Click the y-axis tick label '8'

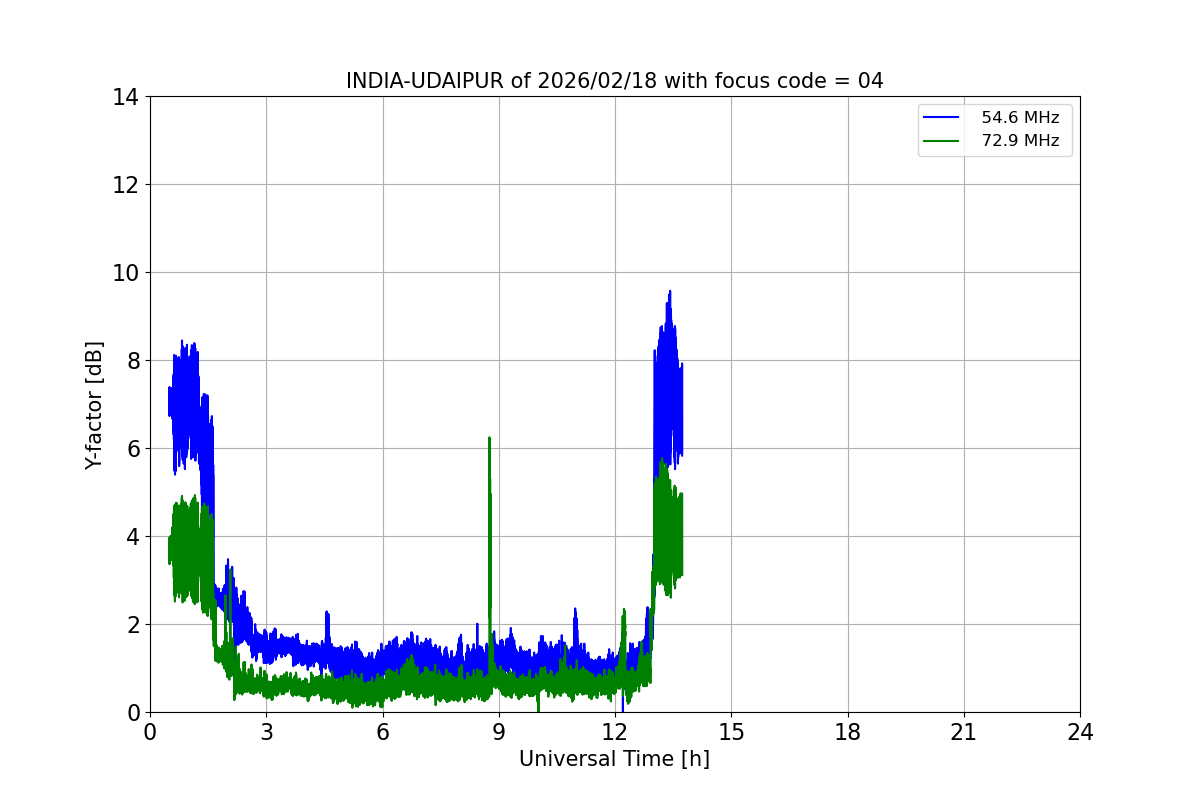click(x=131, y=361)
